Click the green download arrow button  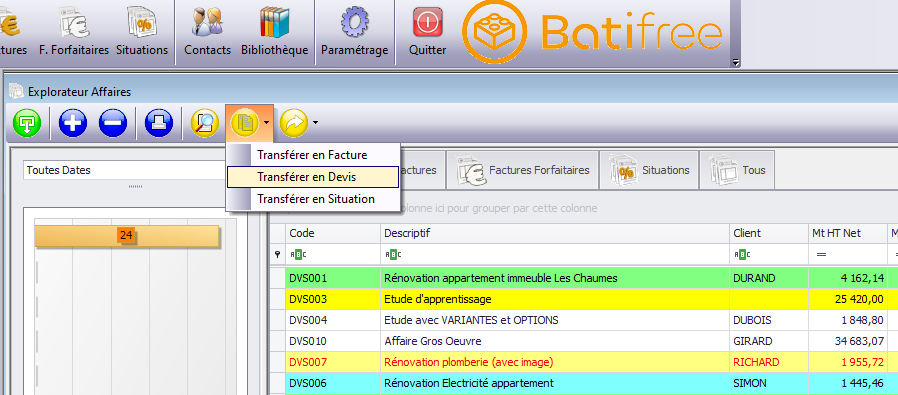[x=27, y=123]
